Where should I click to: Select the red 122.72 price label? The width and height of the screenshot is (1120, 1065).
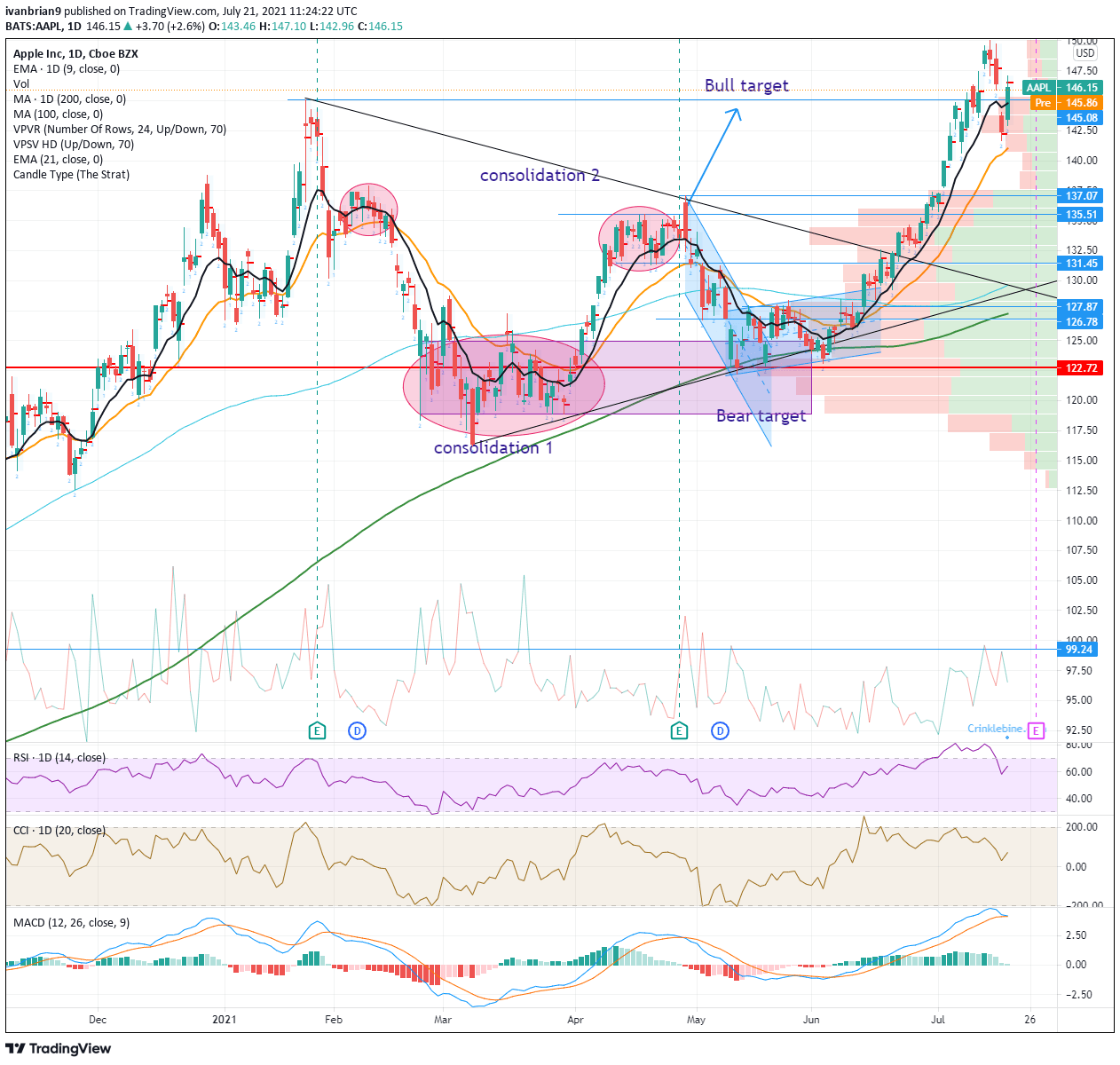[1081, 367]
